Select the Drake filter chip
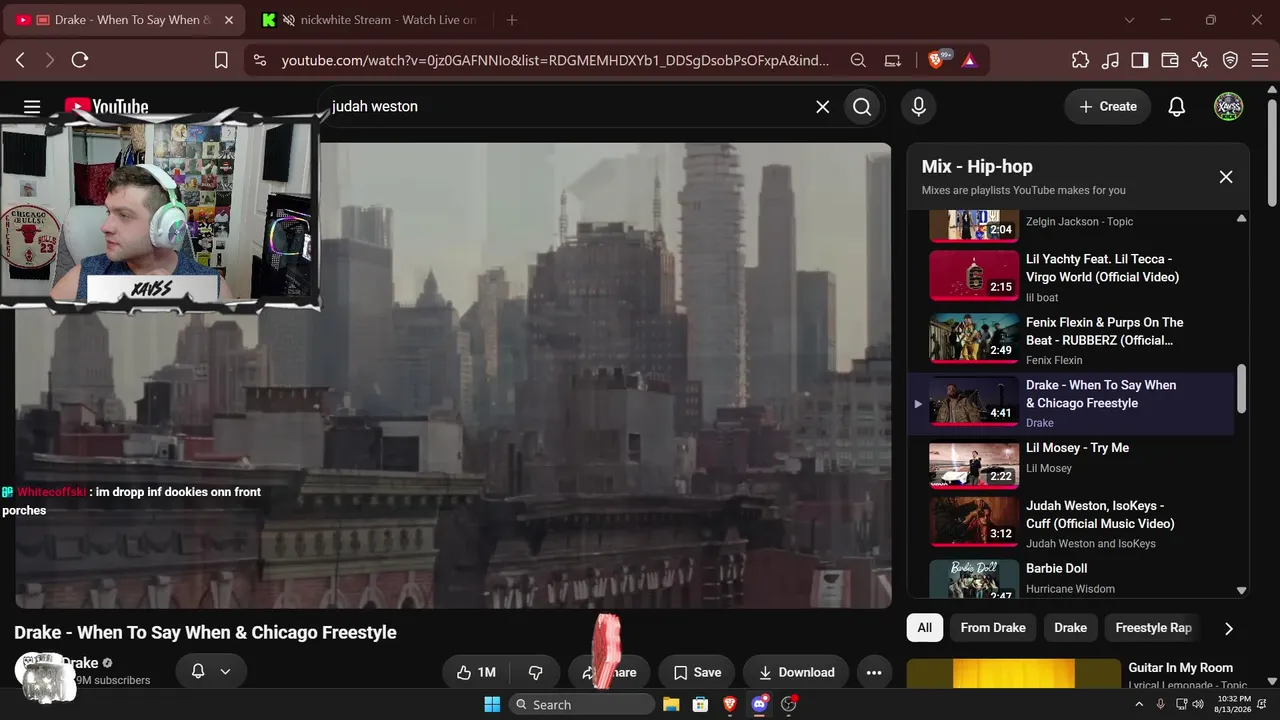Image resolution: width=1280 pixels, height=720 pixels. pos(1070,628)
